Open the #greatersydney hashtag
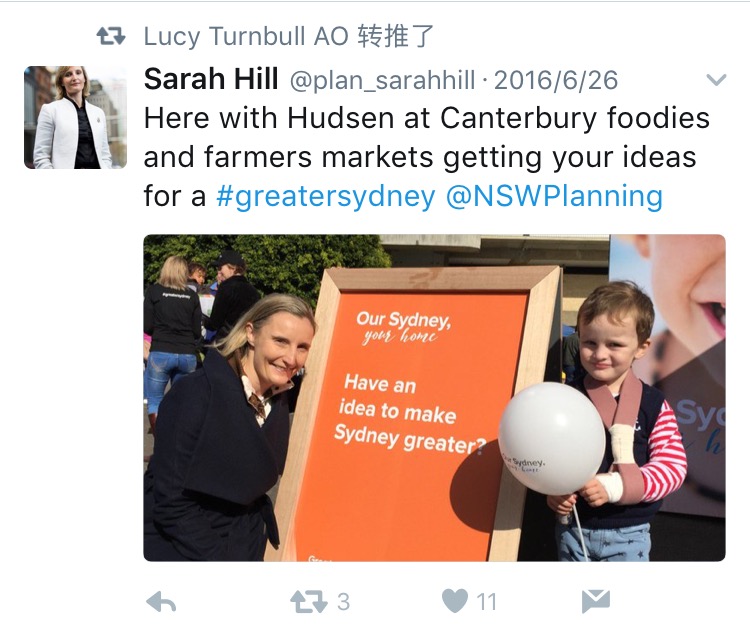Viewport: 750px width, 633px height. (x=326, y=196)
